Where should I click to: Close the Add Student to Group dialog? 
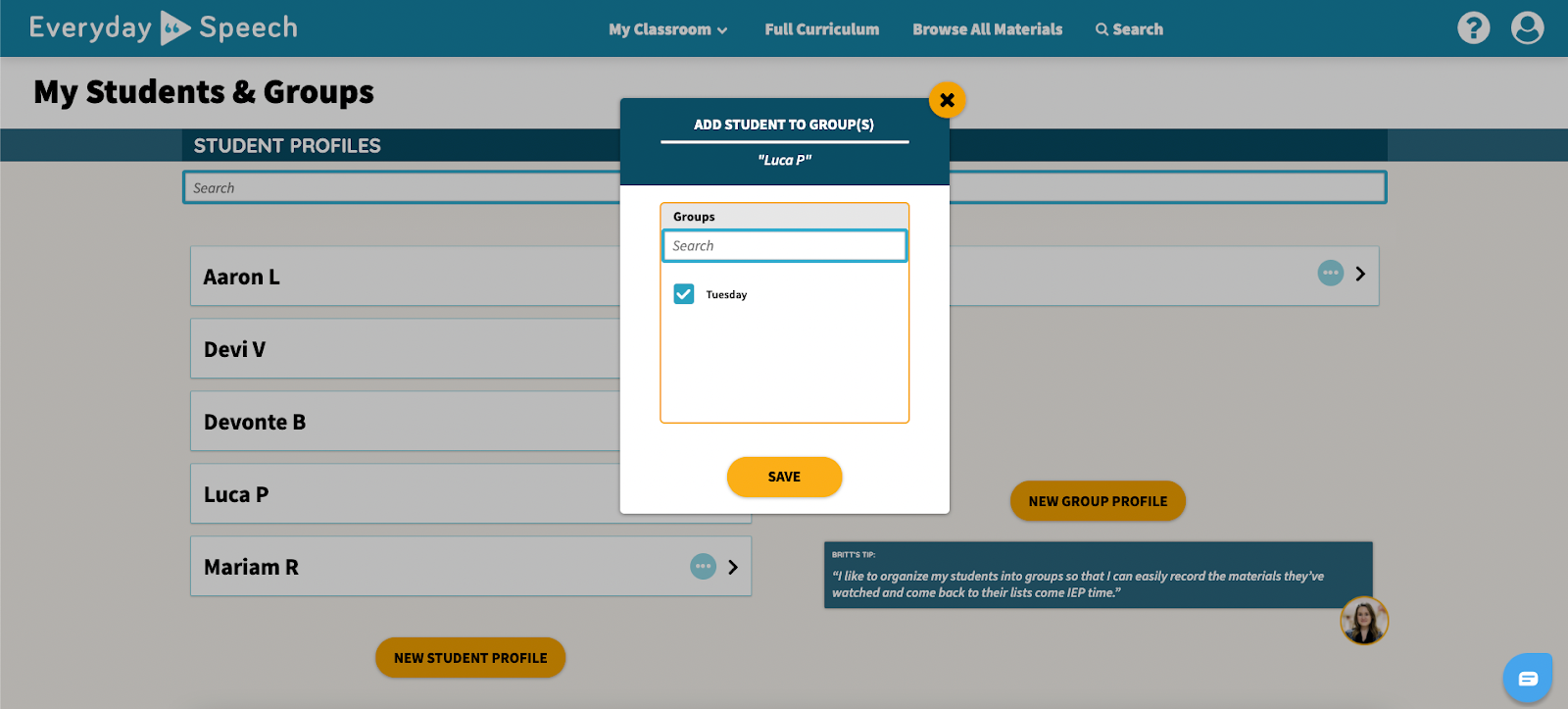click(947, 100)
